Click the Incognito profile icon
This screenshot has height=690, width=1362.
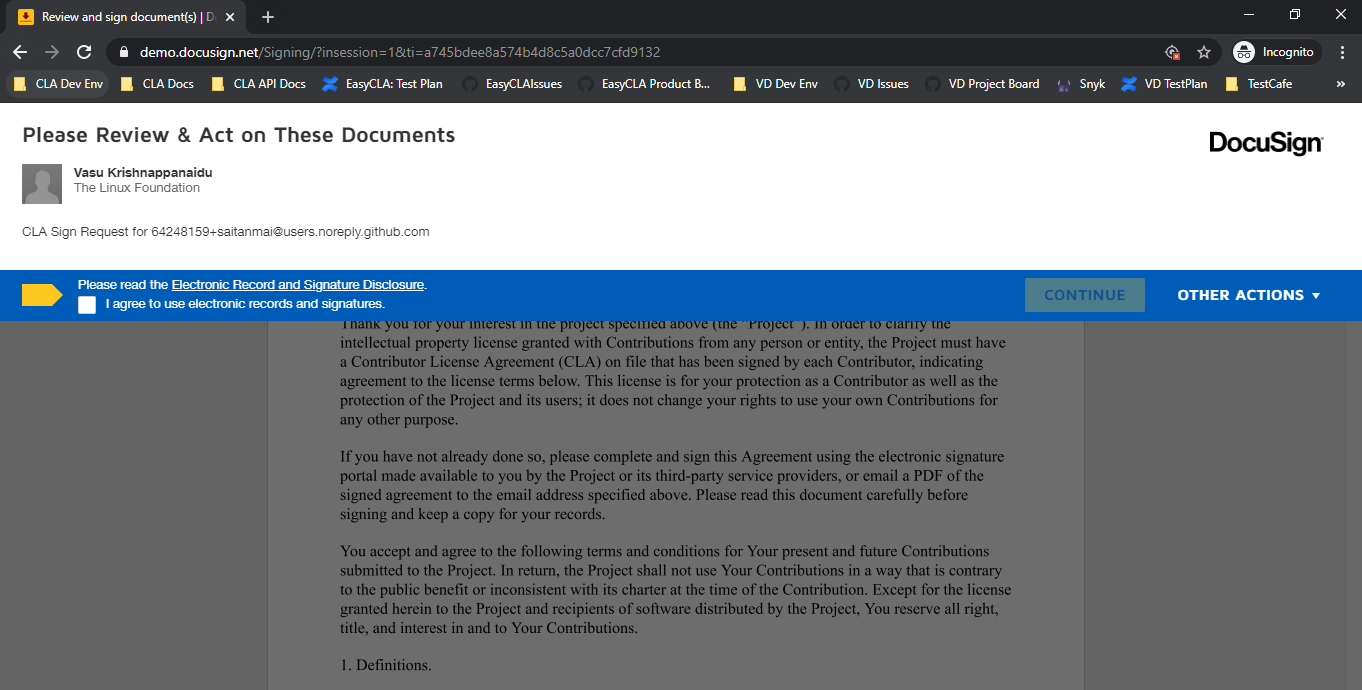coord(1245,51)
